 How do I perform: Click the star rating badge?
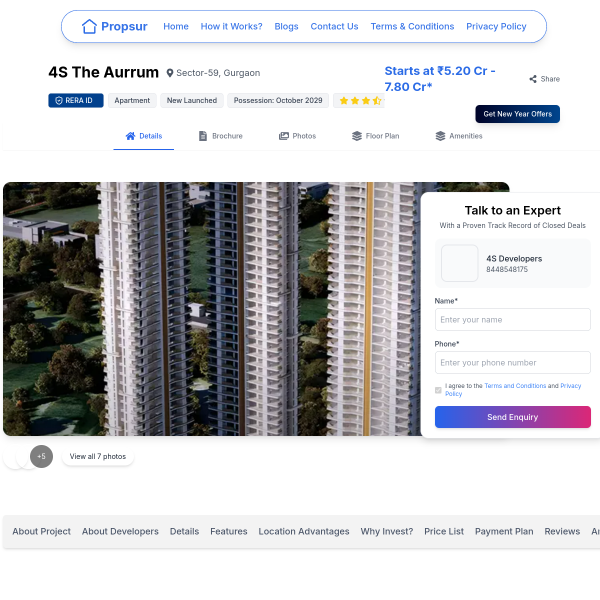(358, 101)
